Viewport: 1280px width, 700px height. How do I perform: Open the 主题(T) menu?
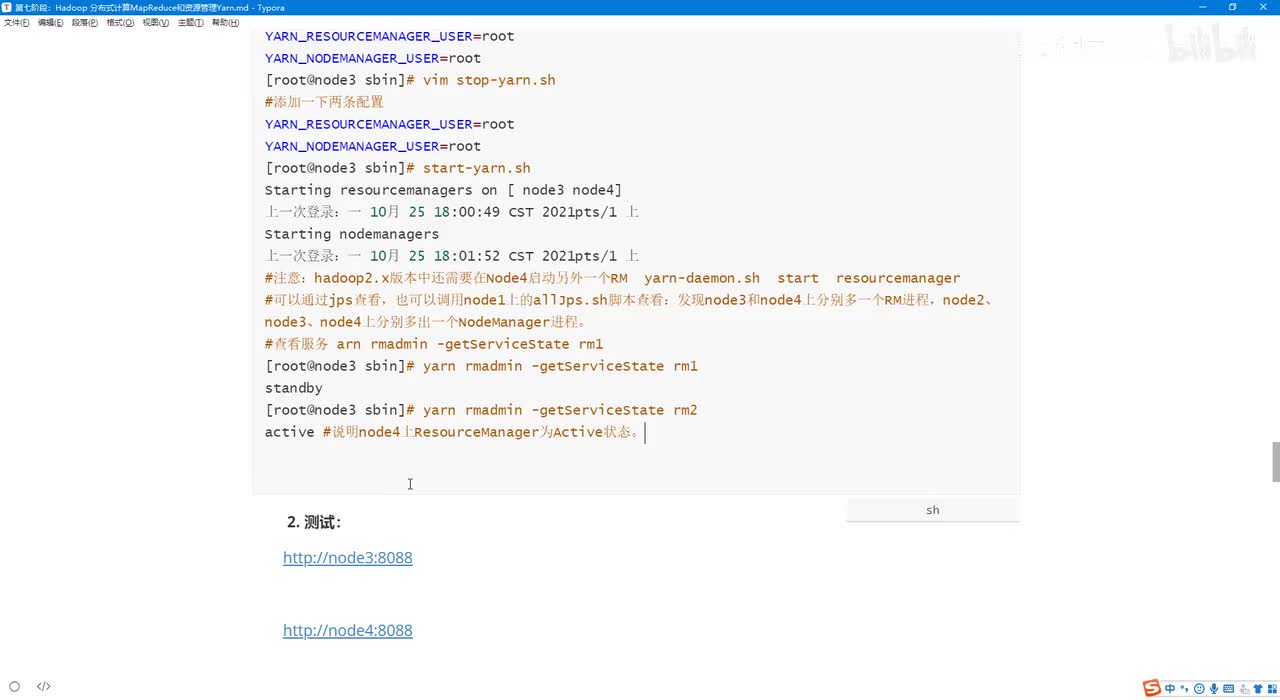tap(190, 22)
